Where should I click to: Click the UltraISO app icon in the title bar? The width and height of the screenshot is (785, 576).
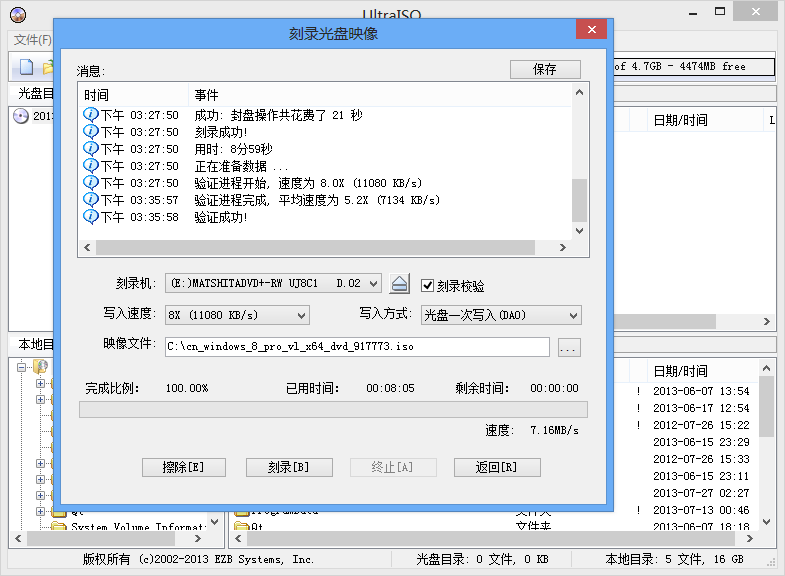18,15
